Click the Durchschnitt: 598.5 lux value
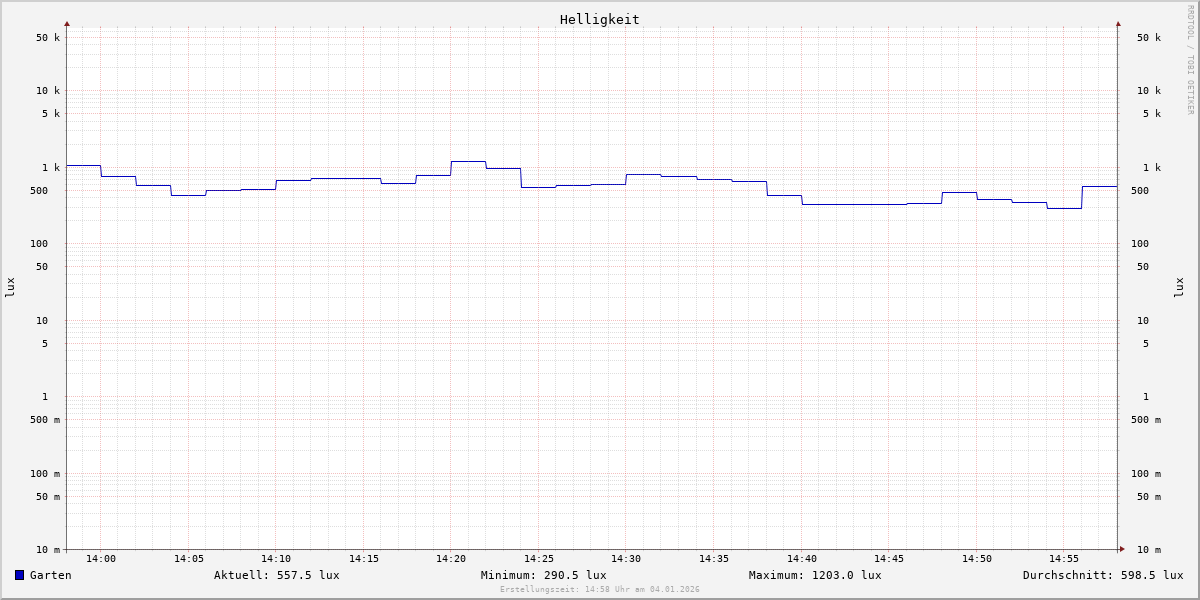 (x=1102, y=575)
